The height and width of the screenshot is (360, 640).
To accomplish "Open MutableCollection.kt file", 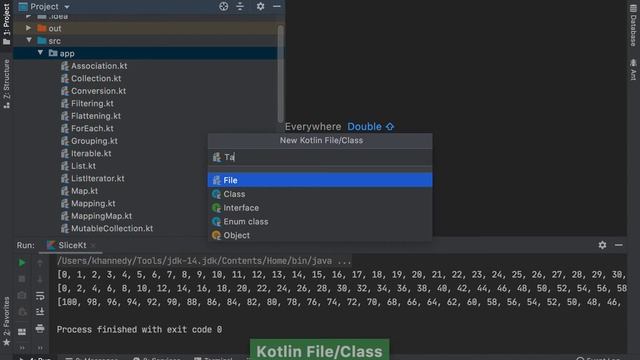I will pyautogui.click(x=112, y=229).
